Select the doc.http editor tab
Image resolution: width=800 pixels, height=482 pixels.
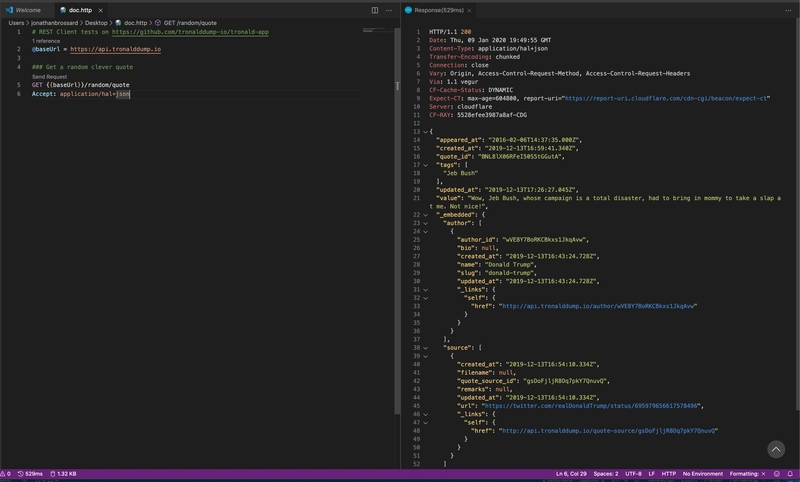click(x=80, y=10)
